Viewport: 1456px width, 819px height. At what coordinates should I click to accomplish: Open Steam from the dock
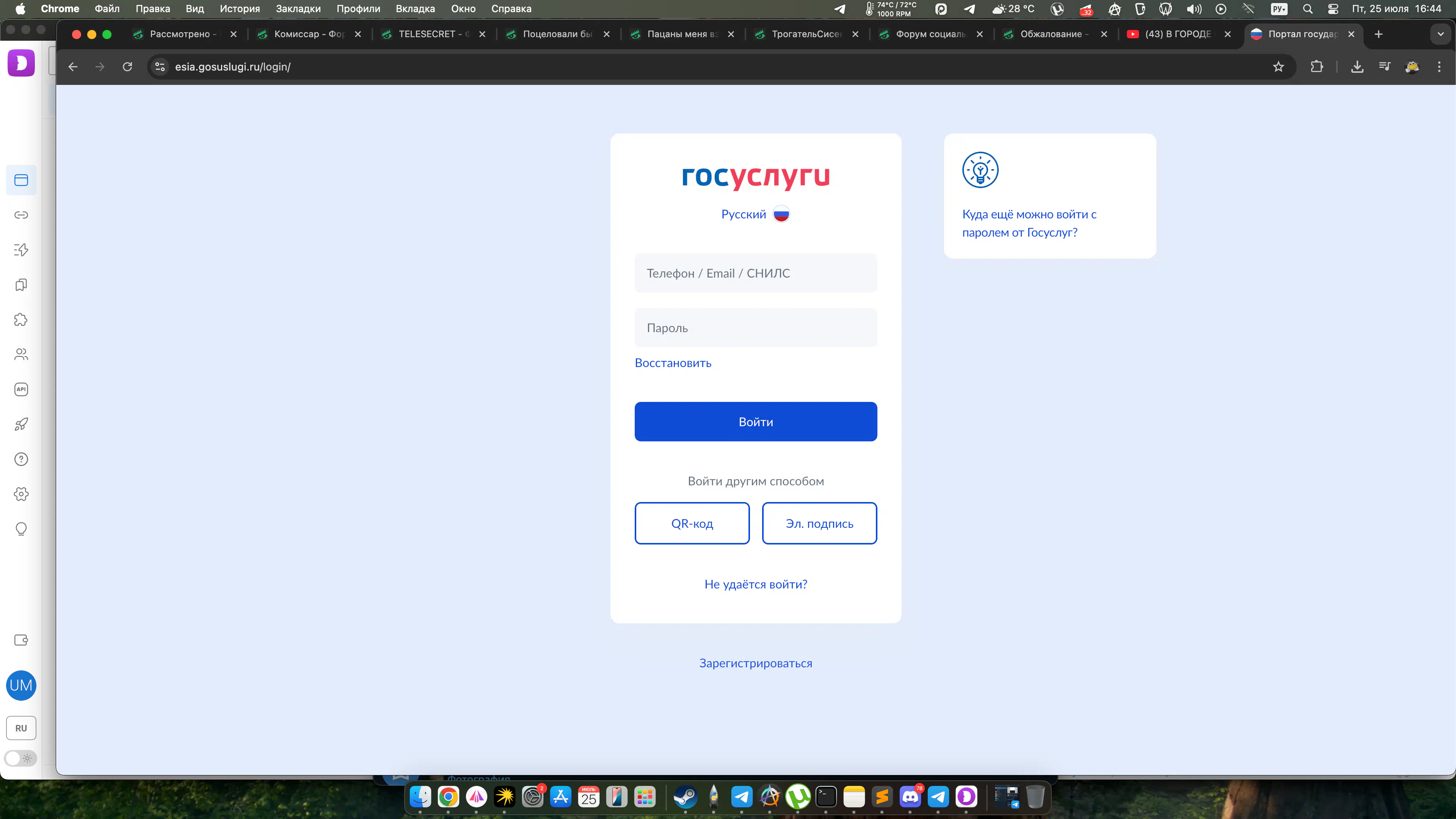click(x=686, y=797)
